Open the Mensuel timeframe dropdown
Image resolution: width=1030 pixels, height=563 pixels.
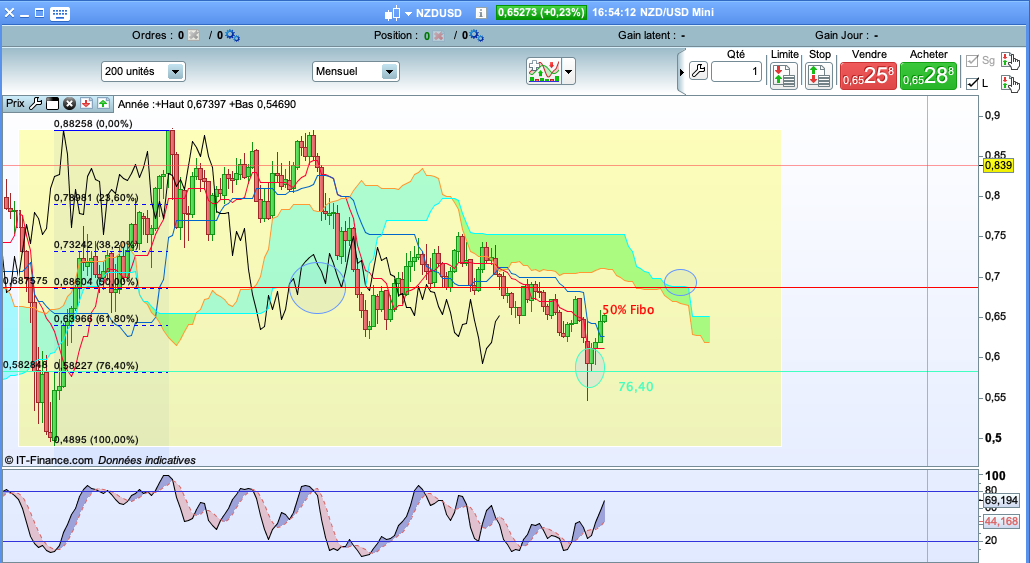click(x=355, y=72)
